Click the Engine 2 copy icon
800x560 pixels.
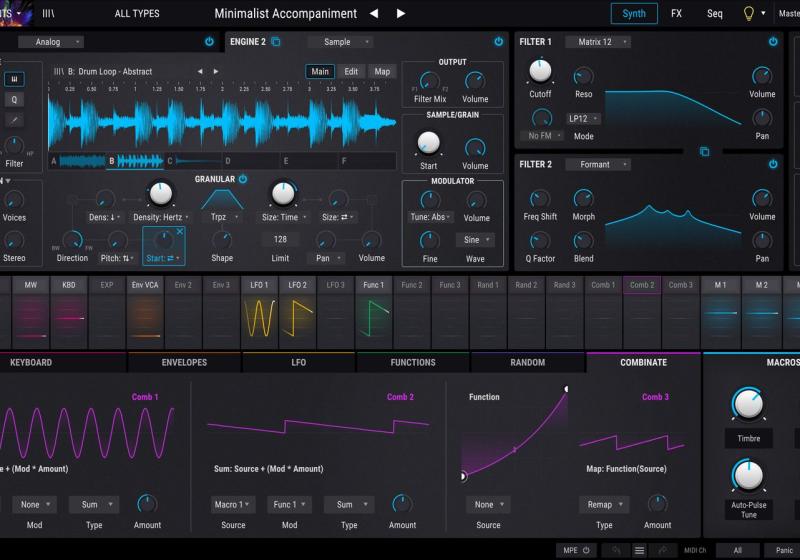point(276,42)
